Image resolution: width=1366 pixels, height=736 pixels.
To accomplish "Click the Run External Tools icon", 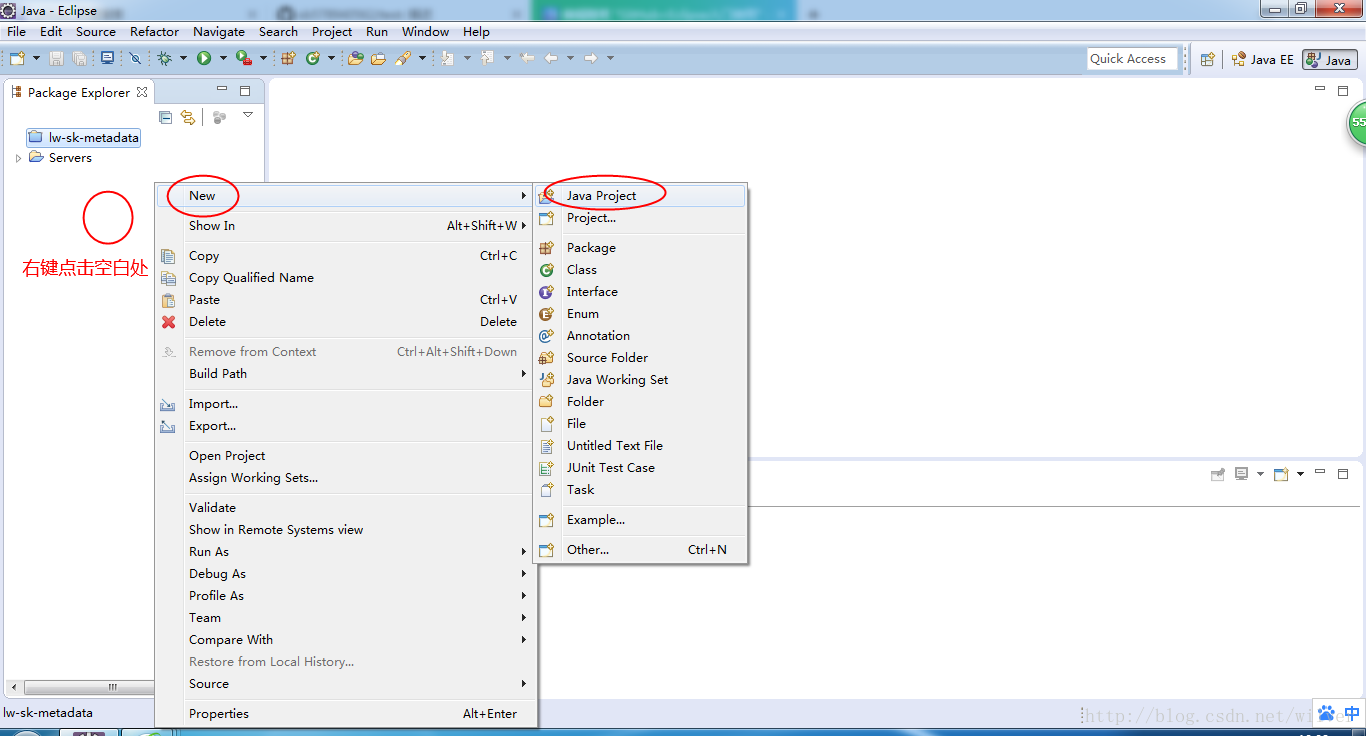I will click(243, 58).
